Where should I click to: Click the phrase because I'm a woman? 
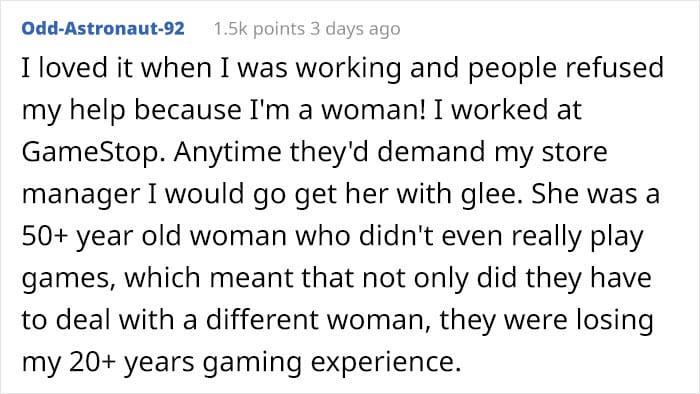[x=280, y=110]
